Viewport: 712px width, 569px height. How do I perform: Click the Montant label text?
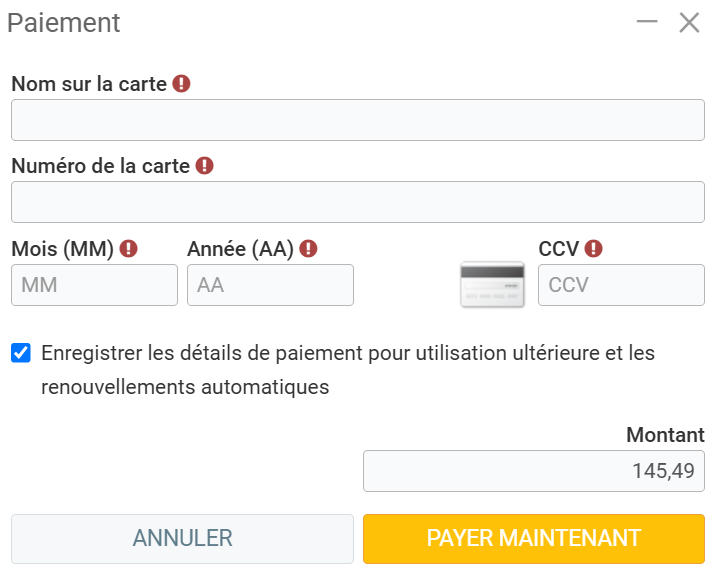(x=665, y=435)
